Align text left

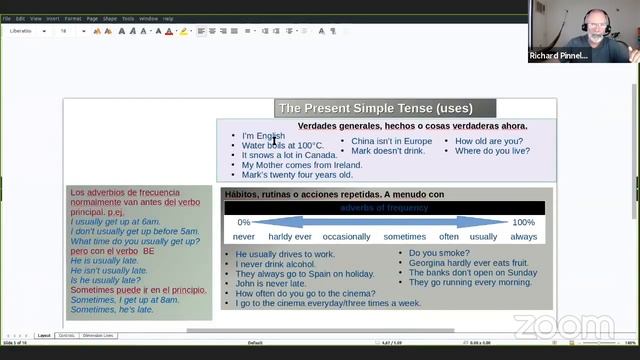click(x=201, y=31)
